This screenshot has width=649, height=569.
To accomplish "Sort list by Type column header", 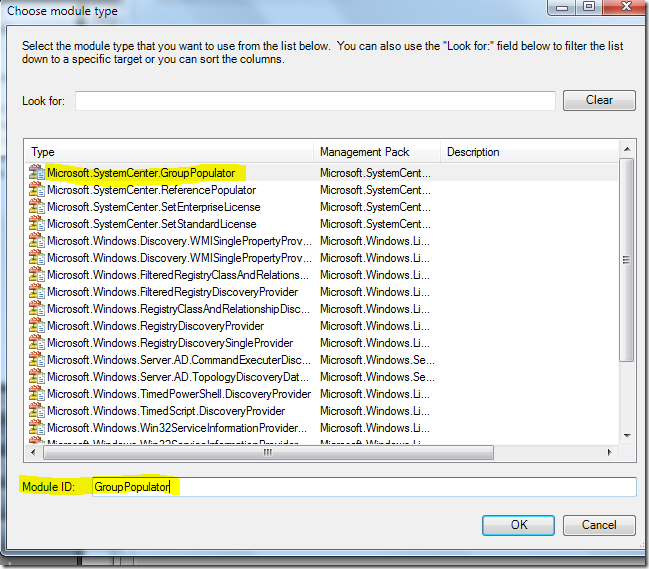I will [169, 152].
